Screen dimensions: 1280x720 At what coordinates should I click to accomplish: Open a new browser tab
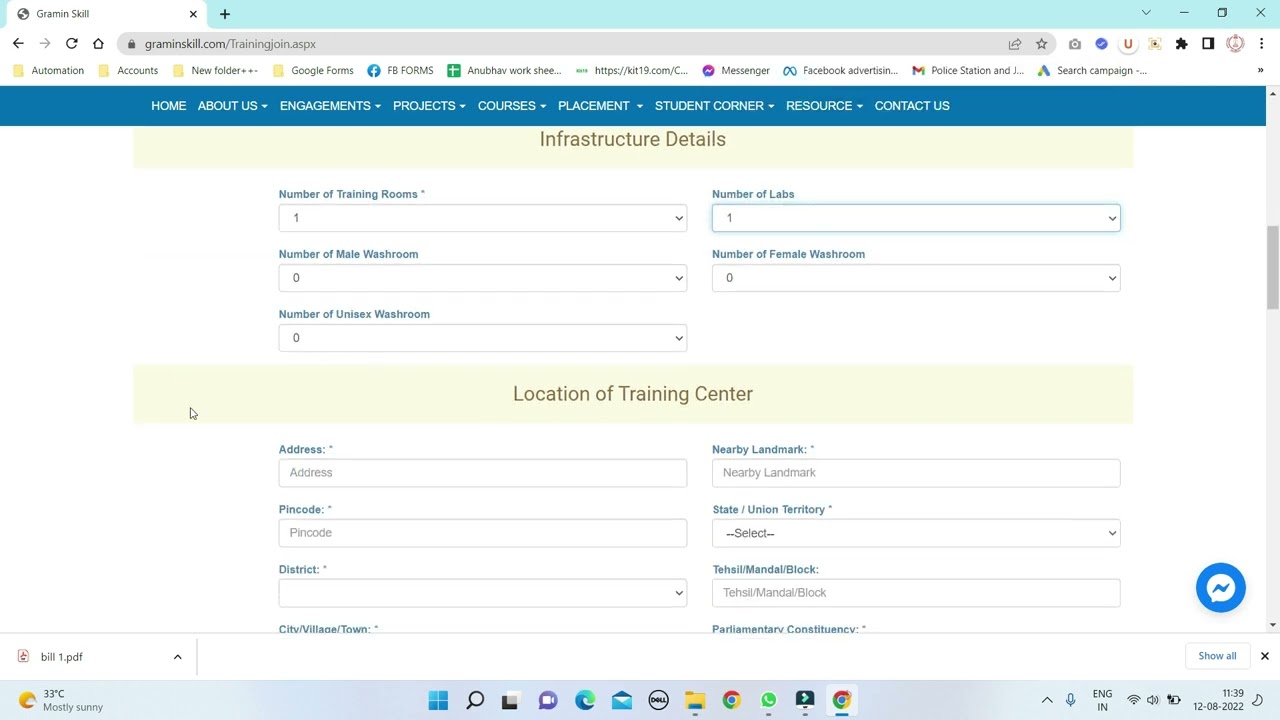point(225,14)
